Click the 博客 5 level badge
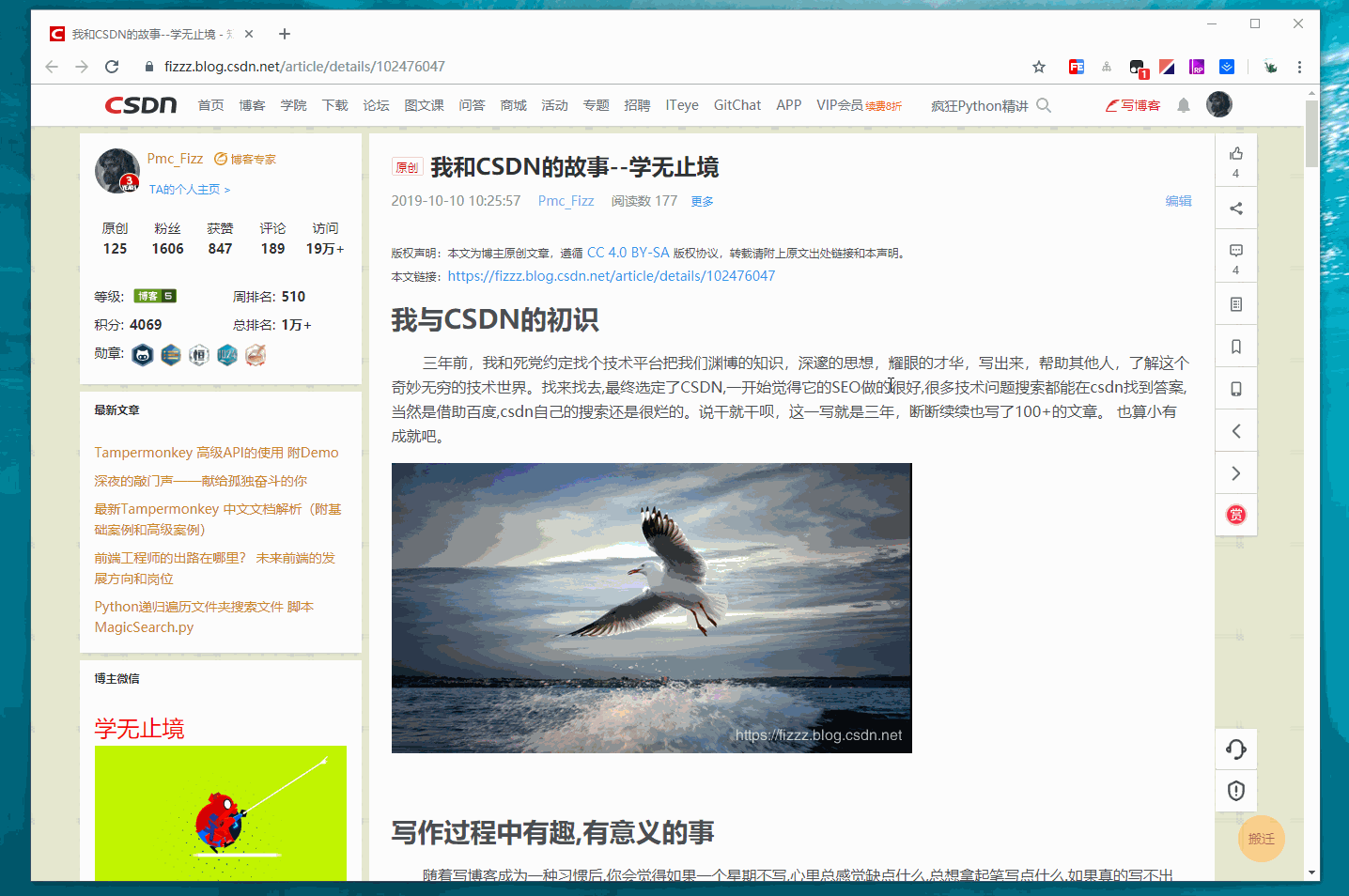This screenshot has height=896, width=1349. pos(155,296)
